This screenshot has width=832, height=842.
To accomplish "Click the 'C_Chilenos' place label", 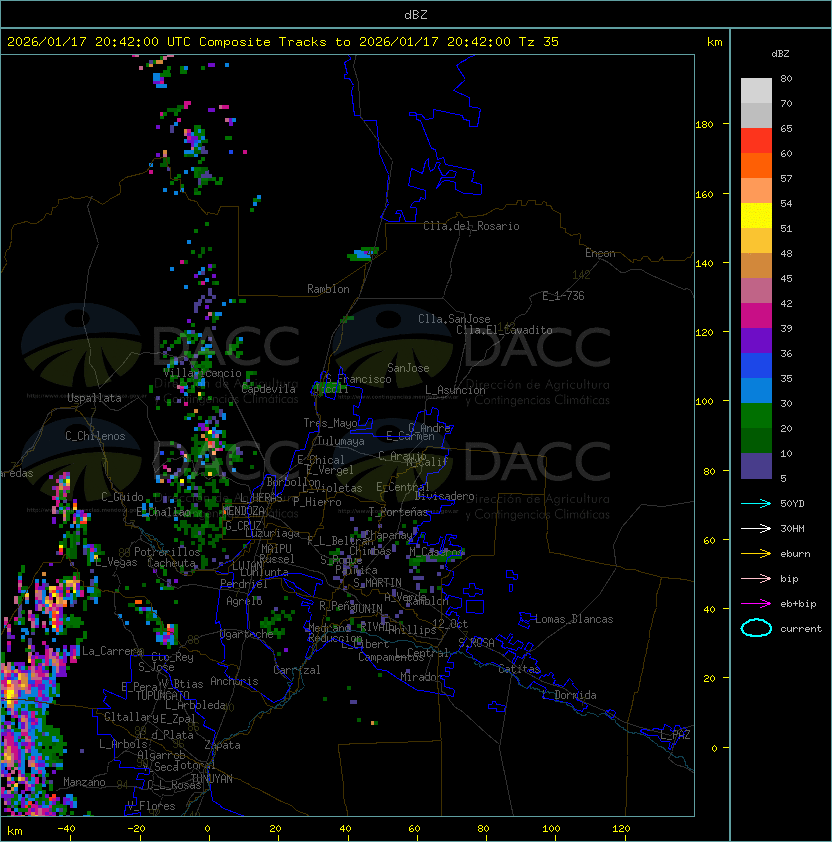I will point(95,436).
